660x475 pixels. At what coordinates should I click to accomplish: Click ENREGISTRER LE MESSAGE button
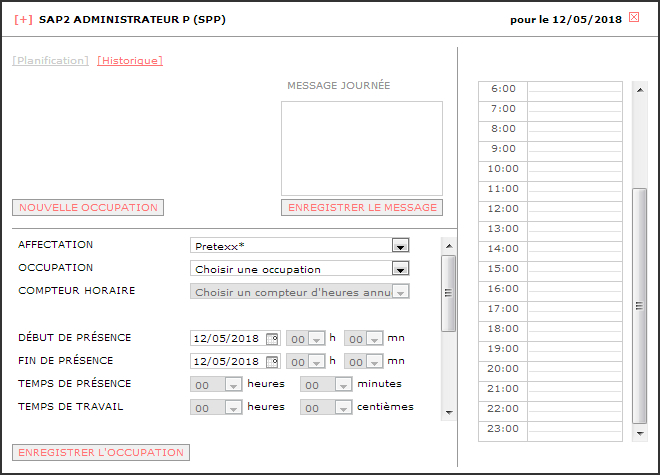[362, 208]
